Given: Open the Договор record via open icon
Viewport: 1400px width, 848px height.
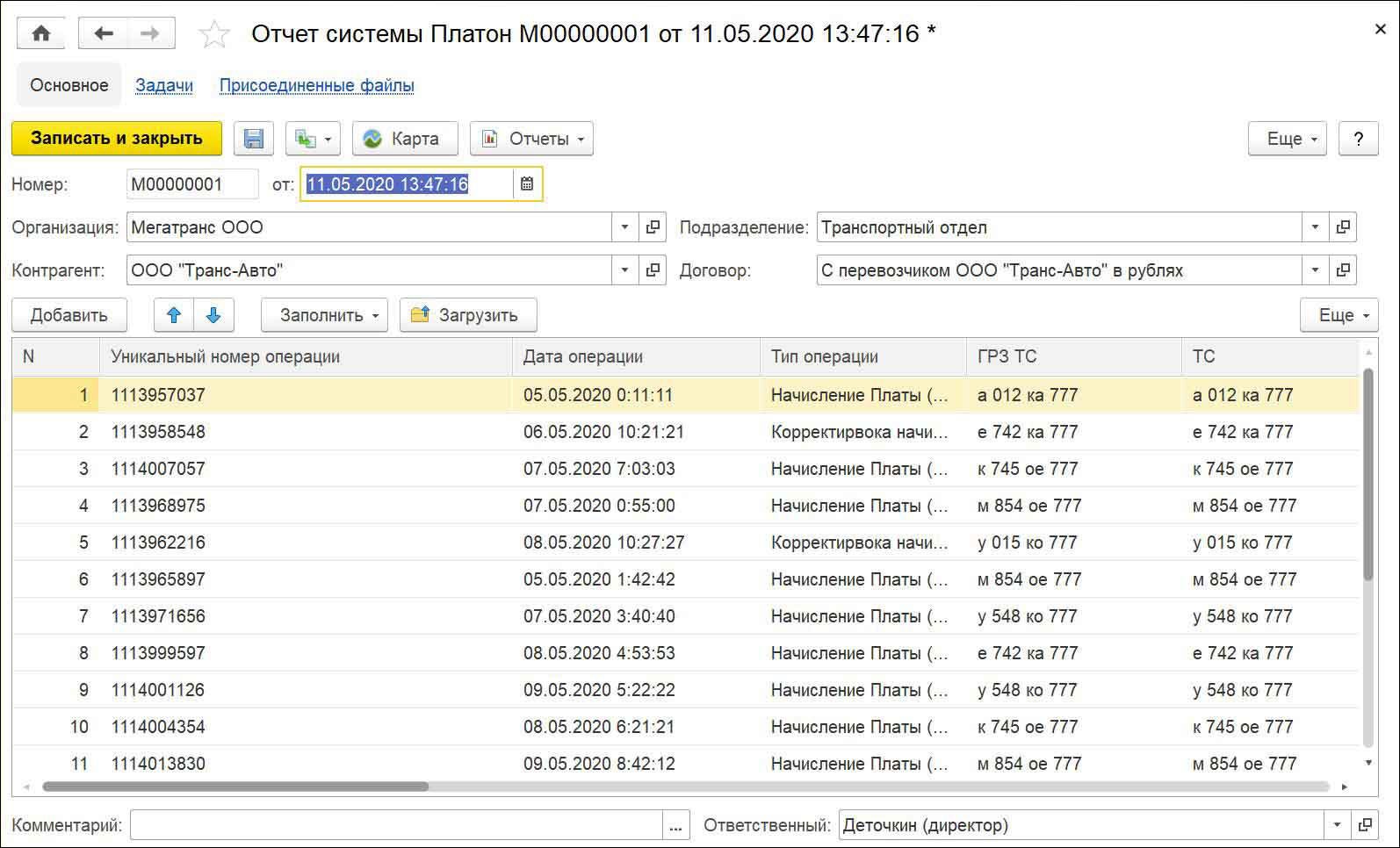Looking at the screenshot, I should click(1343, 270).
